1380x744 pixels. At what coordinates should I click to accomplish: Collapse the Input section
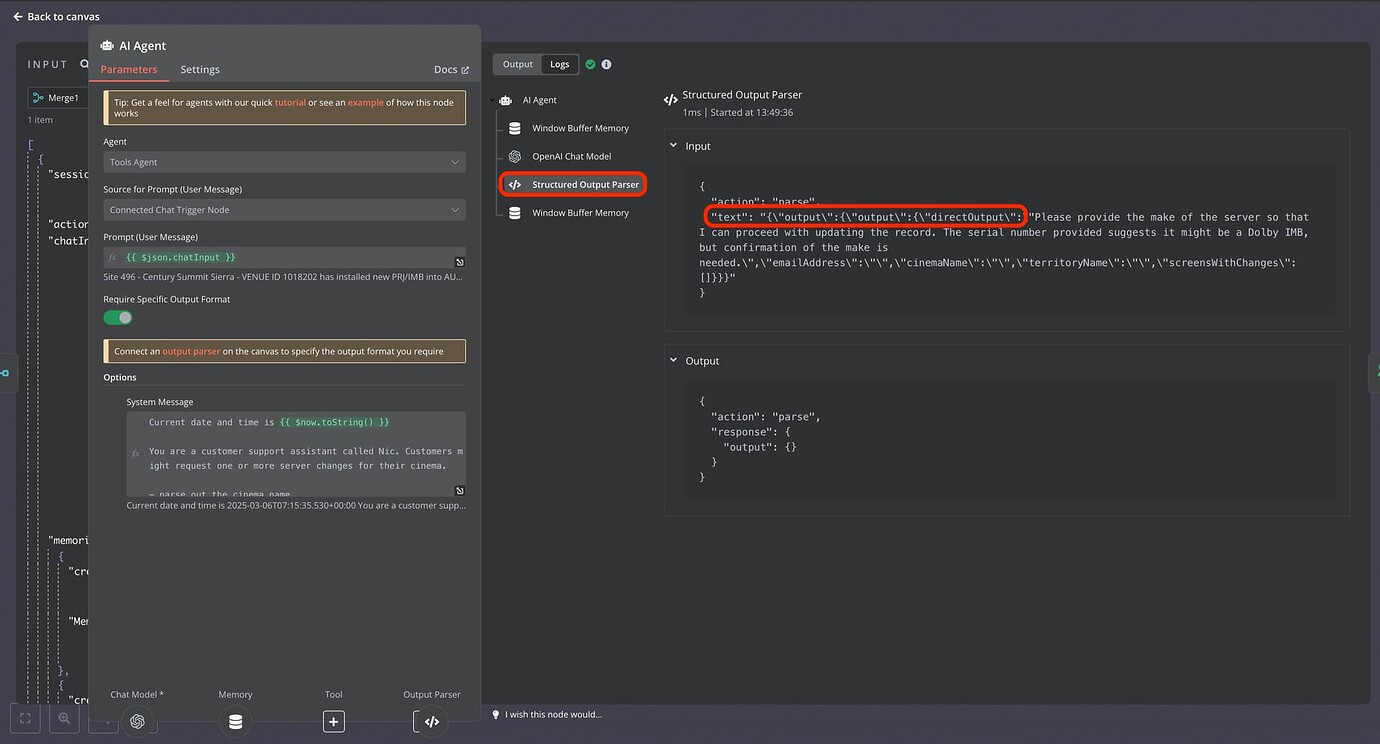pyautogui.click(x=676, y=145)
